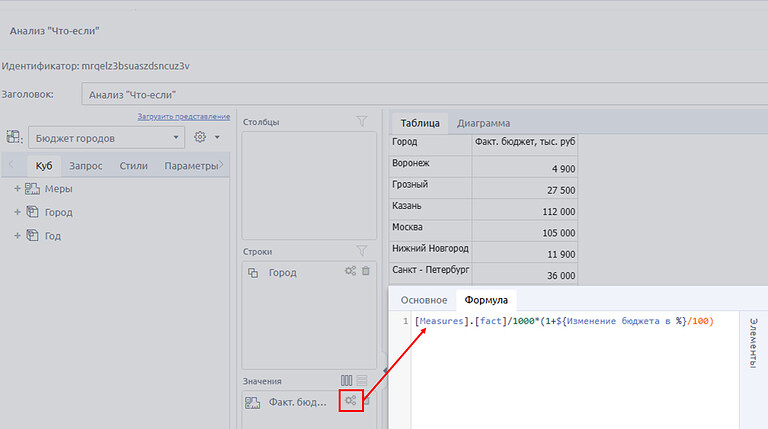This screenshot has width=768, height=429.
Task: Click the value 27 500 cell
Action: 525,188
